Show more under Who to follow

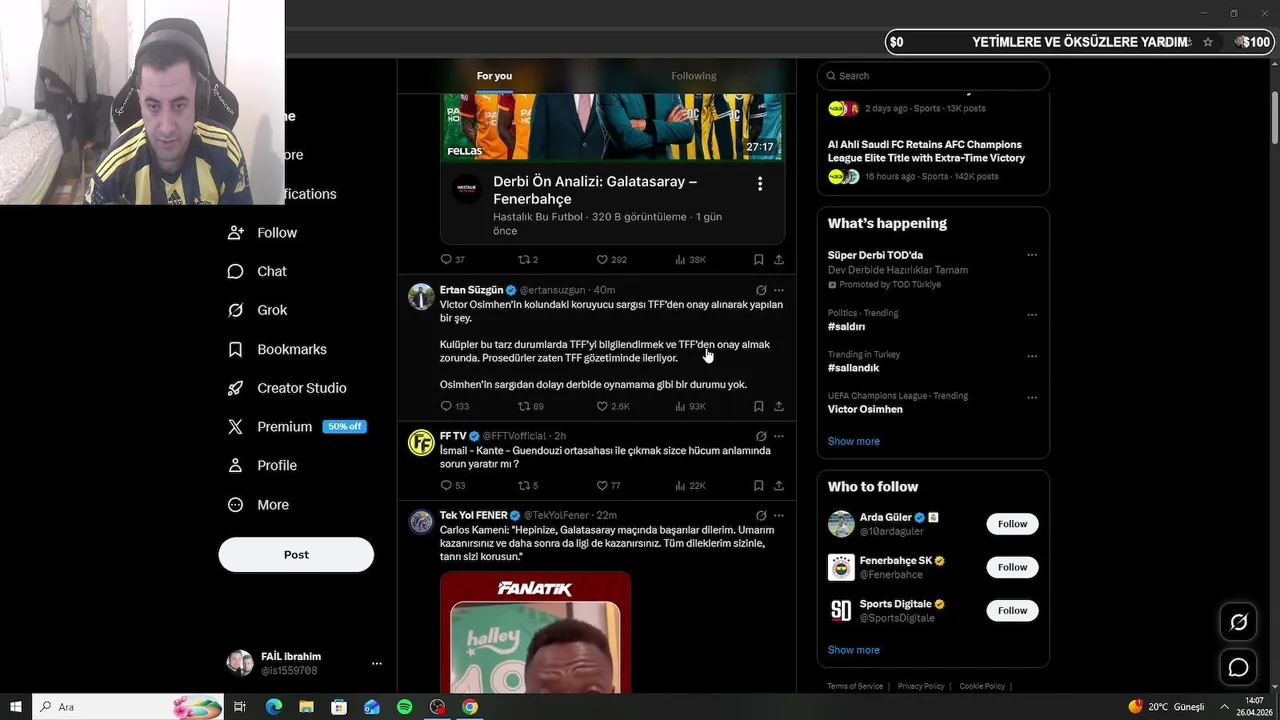click(x=853, y=650)
